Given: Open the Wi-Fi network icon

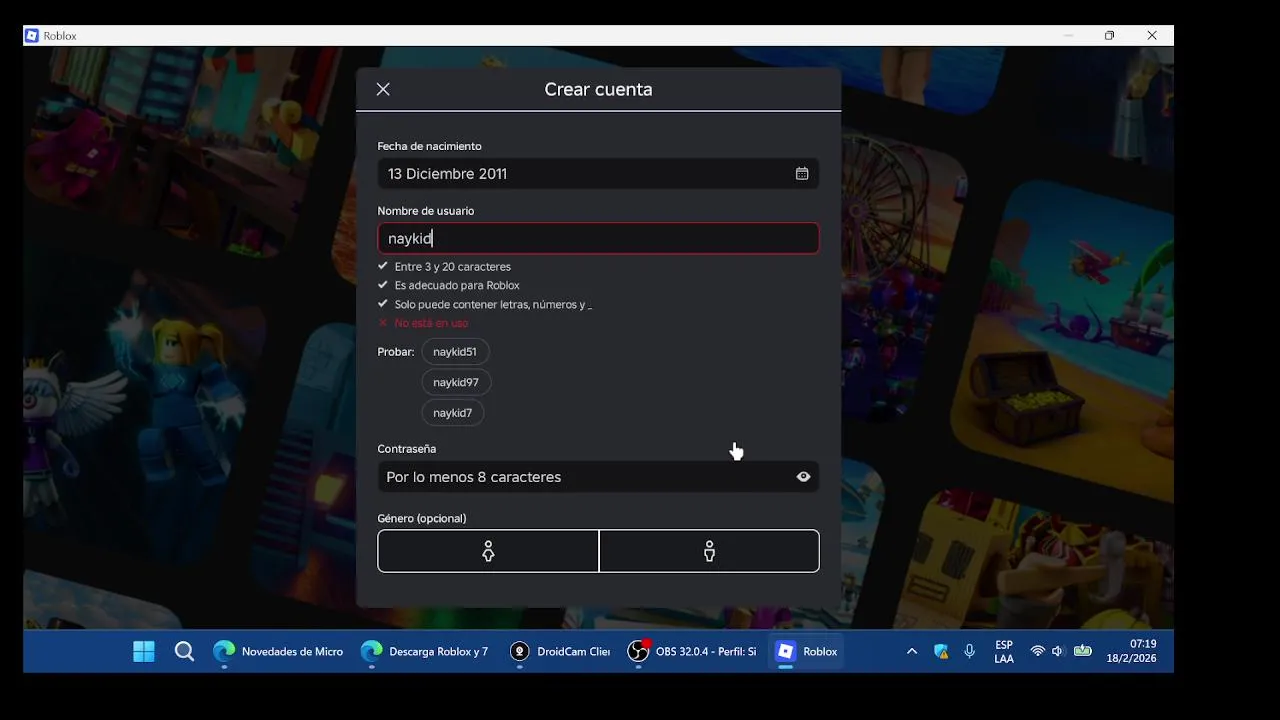Looking at the screenshot, I should tap(1037, 652).
